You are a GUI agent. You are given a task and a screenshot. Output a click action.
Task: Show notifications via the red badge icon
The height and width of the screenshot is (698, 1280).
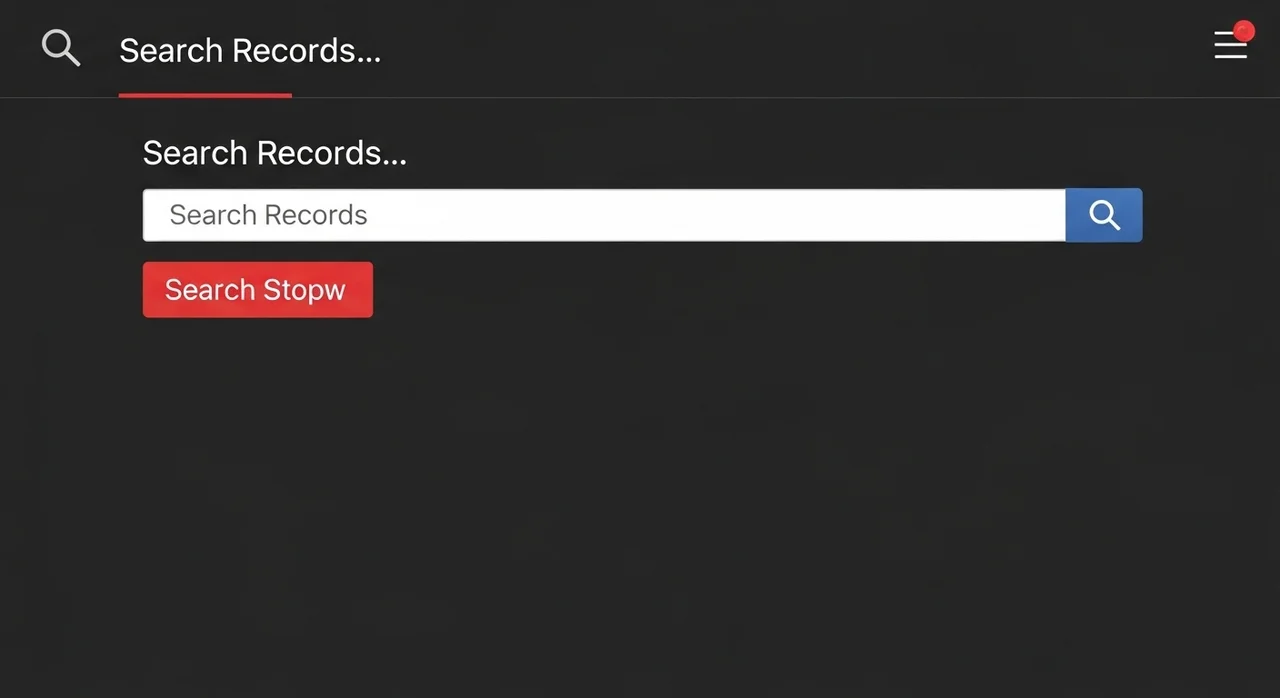point(1244,31)
